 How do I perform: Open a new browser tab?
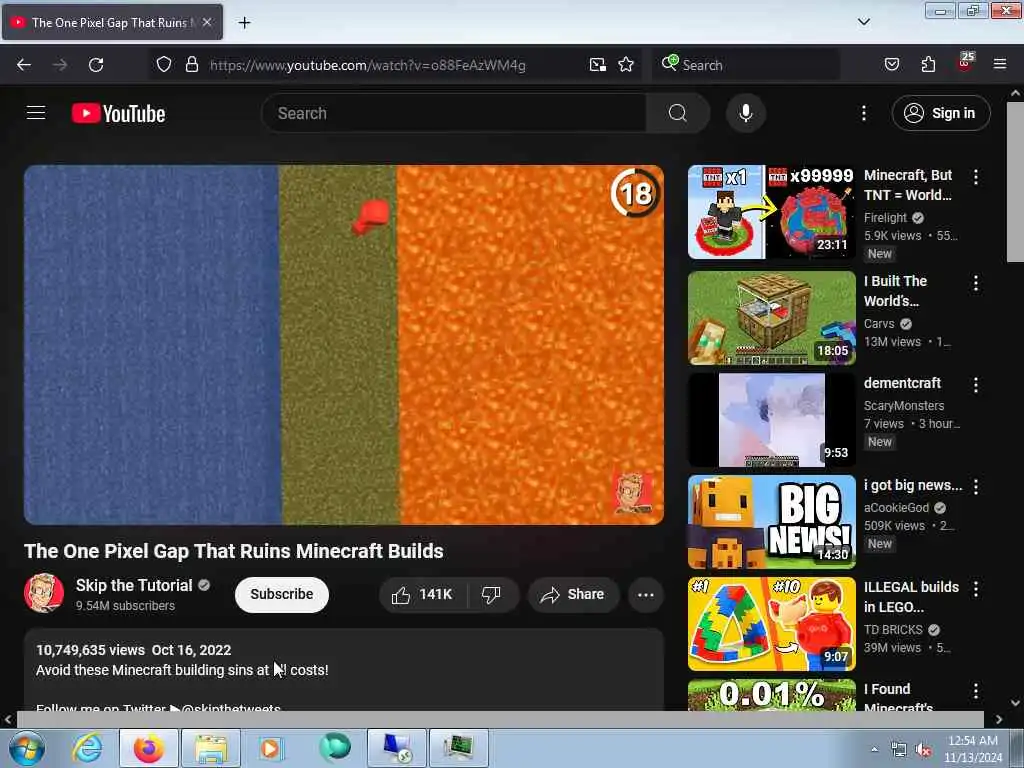(244, 23)
